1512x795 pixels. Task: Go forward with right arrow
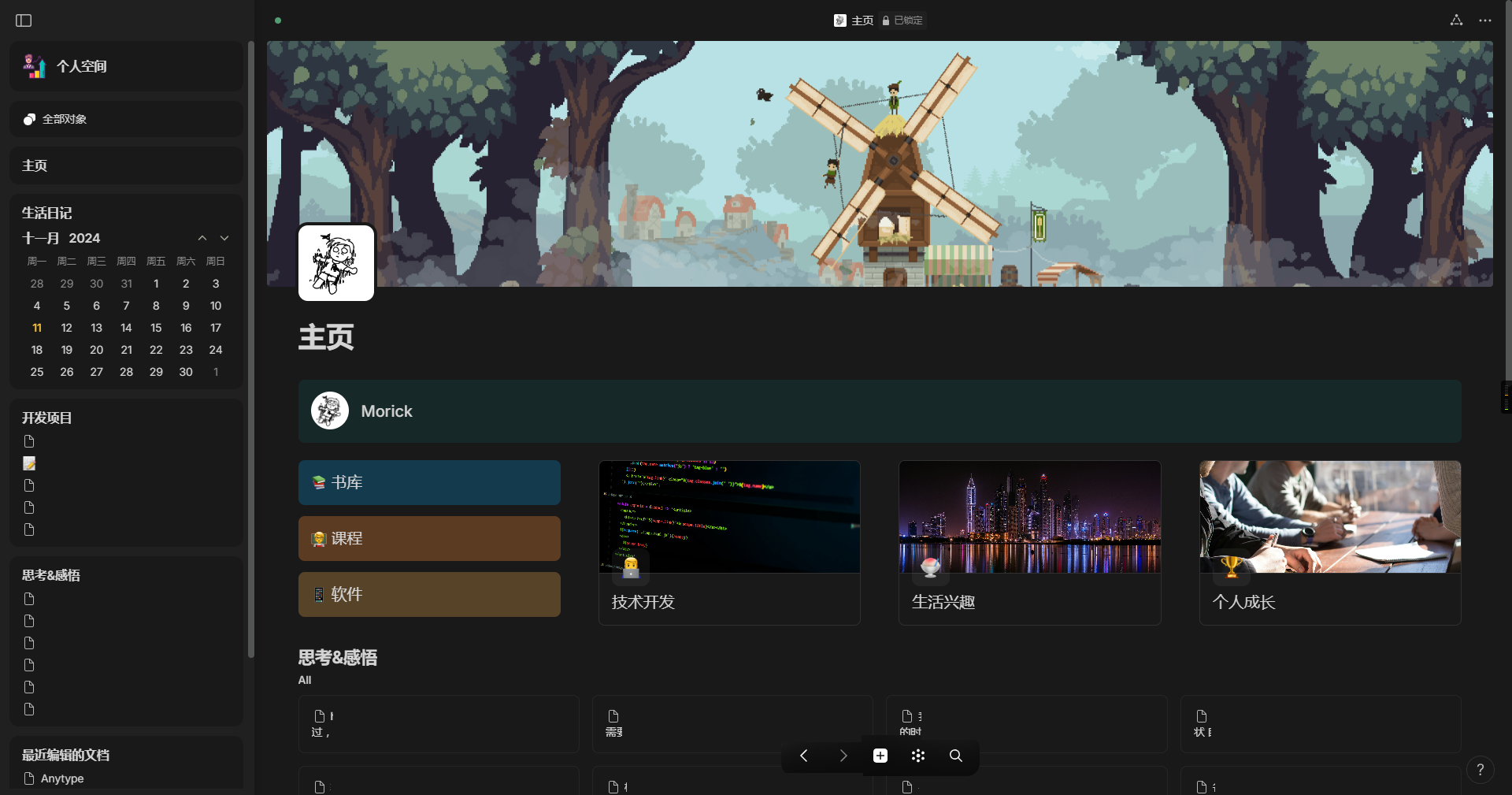point(843,756)
